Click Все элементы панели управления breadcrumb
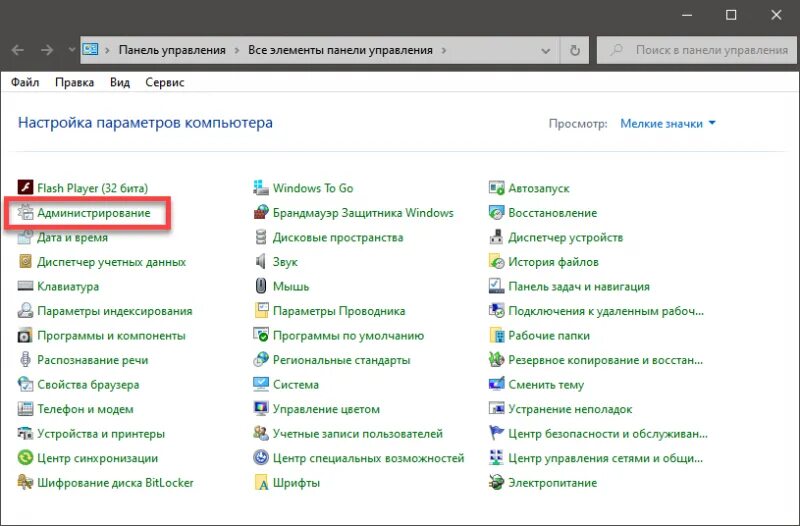 (x=340, y=50)
